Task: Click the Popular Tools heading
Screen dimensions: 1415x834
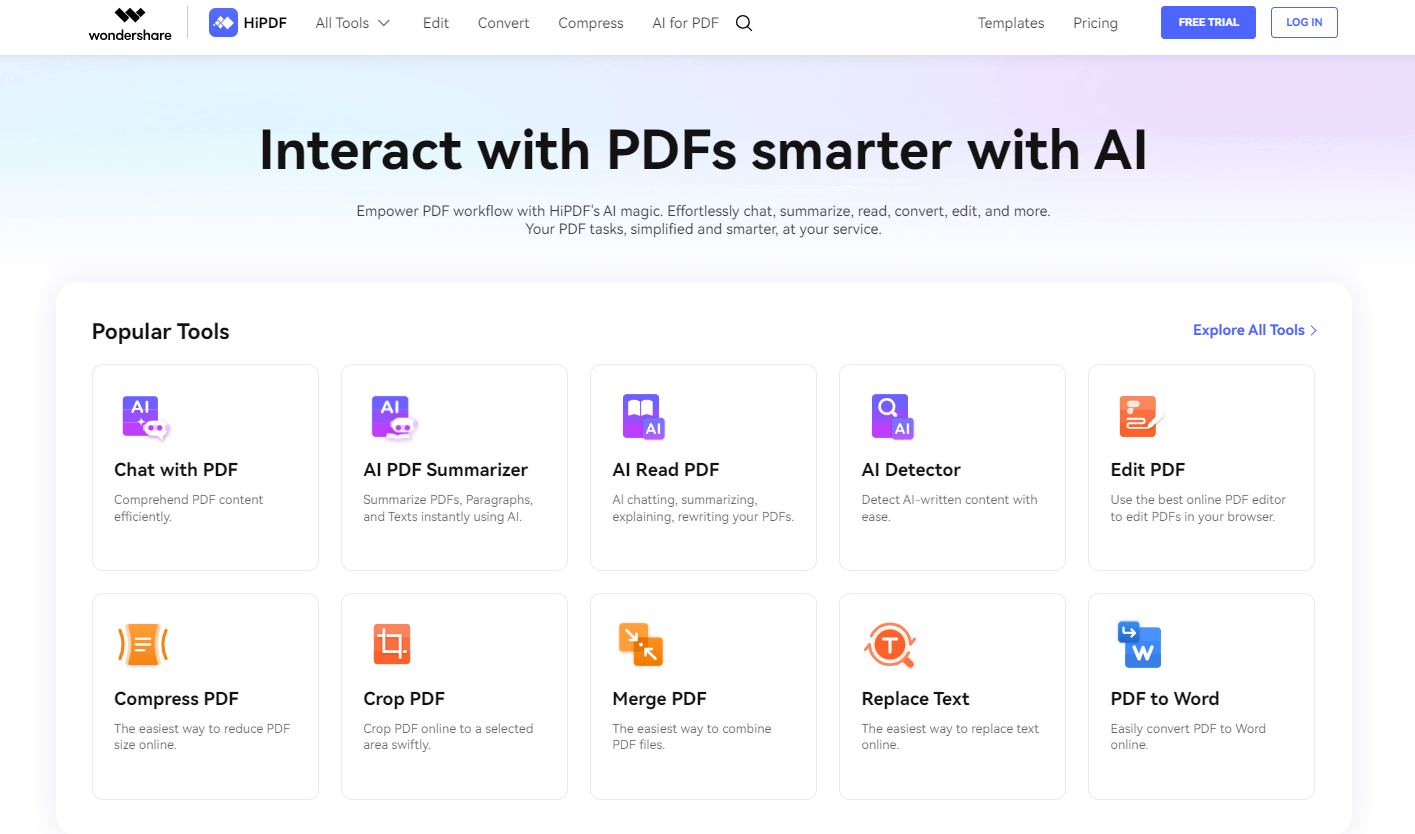Action: [x=161, y=332]
